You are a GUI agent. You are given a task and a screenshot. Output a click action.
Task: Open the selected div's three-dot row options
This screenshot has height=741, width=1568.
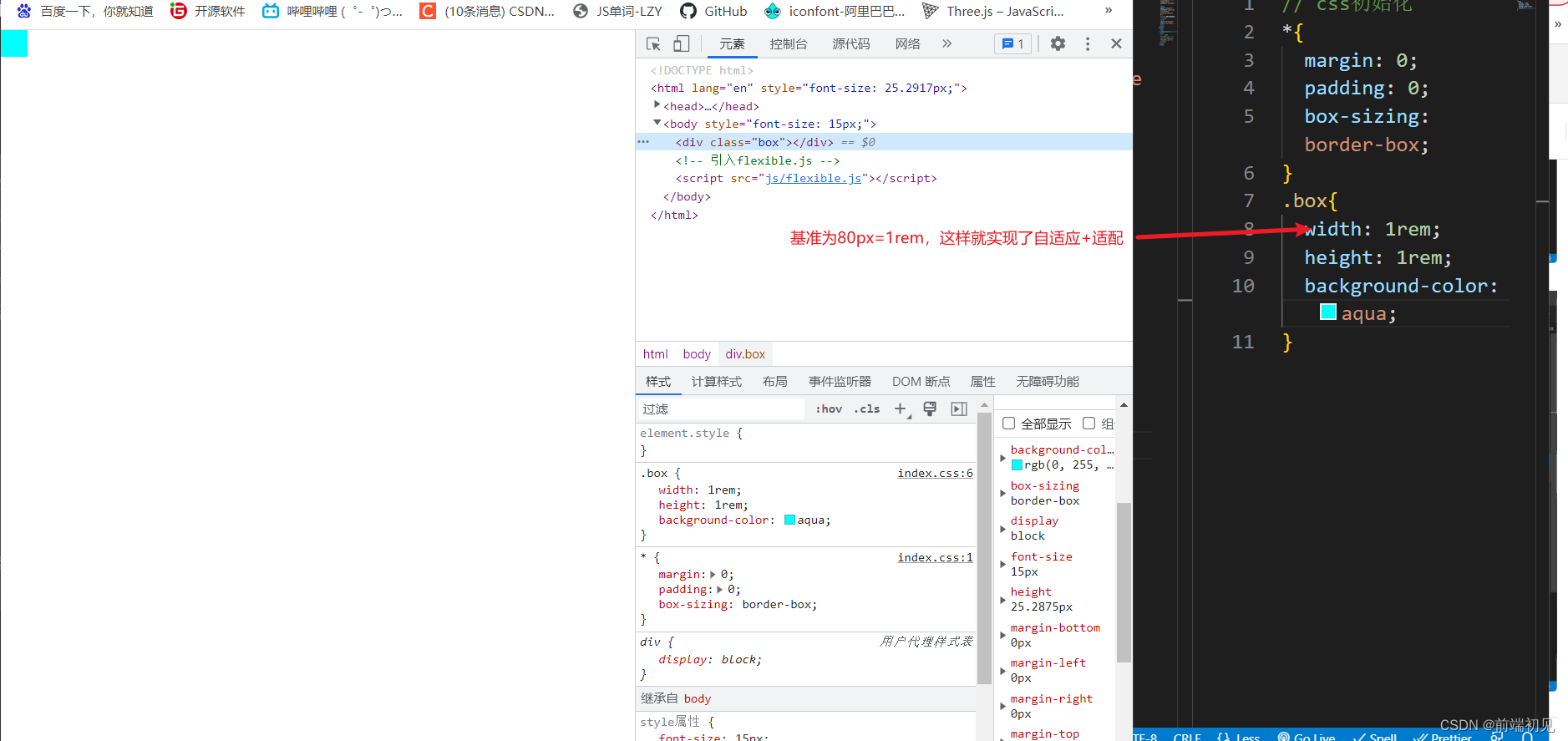[x=642, y=142]
